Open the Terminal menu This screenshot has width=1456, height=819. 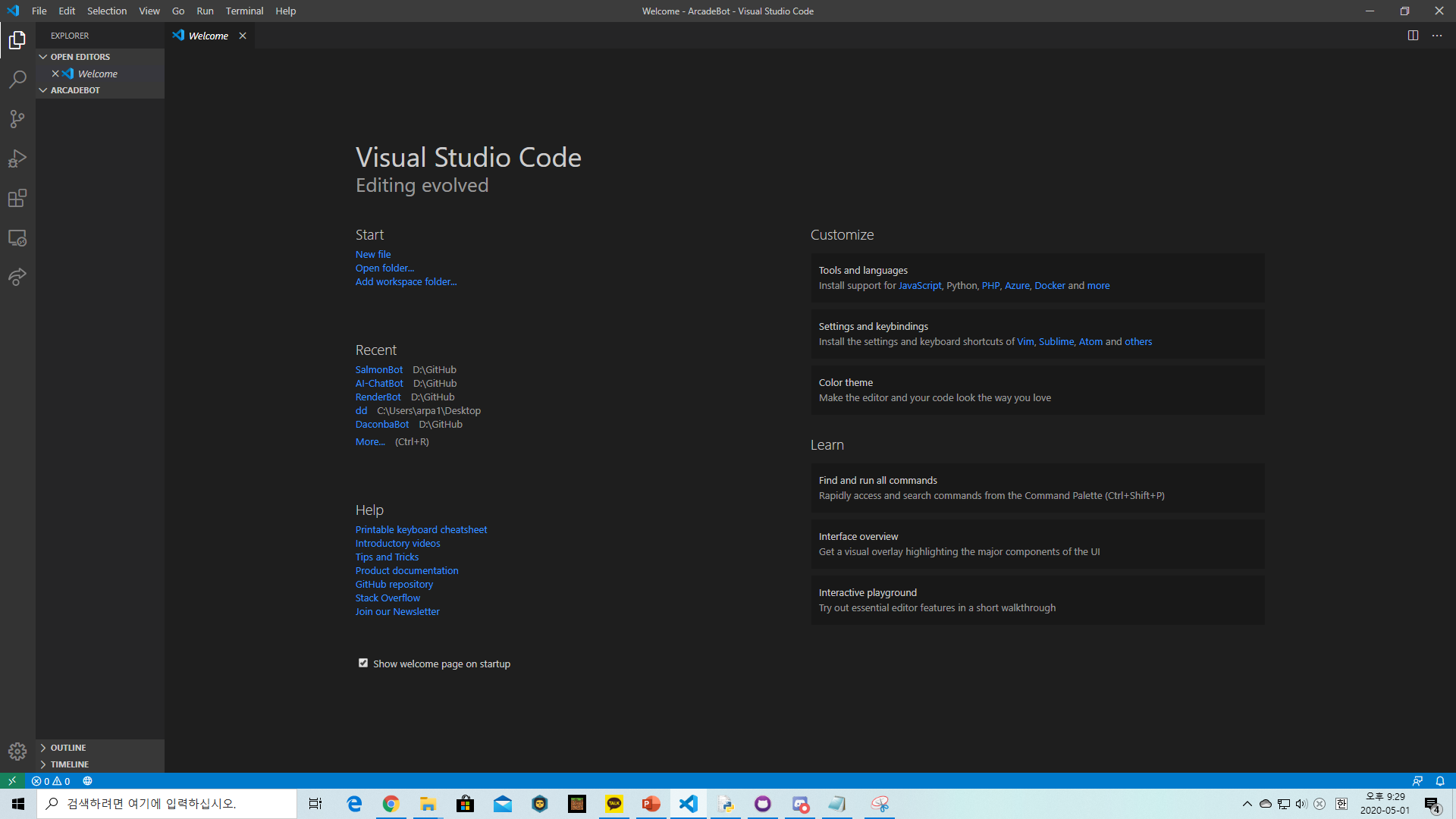point(244,11)
